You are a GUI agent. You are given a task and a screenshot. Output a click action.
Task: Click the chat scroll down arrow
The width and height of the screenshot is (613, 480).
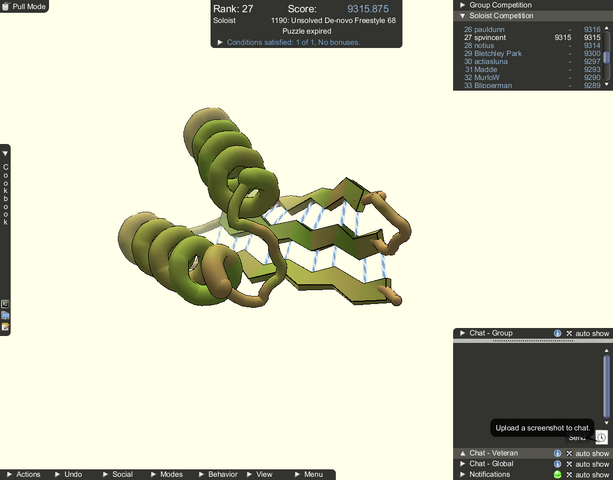pos(607,423)
